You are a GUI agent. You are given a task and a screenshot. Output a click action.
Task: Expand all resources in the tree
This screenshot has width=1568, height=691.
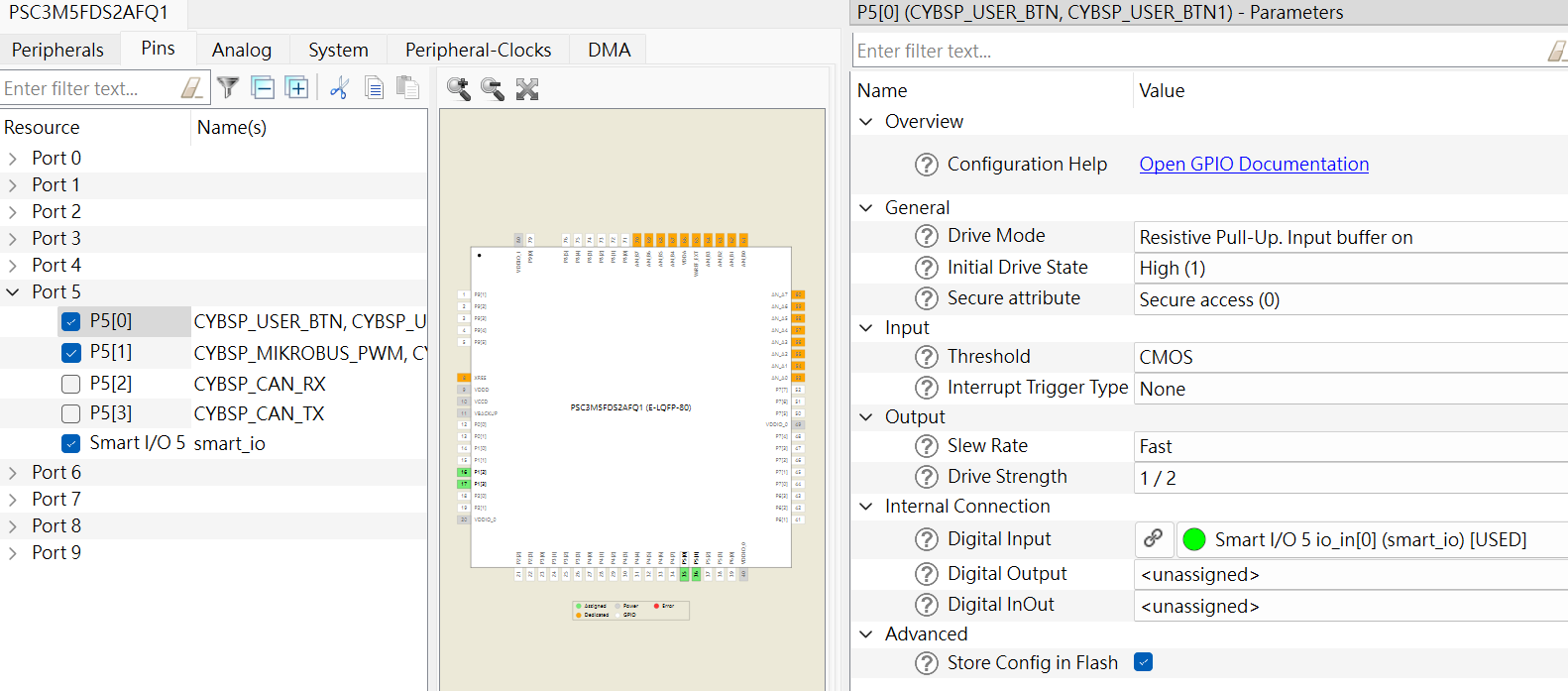pyautogui.click(x=296, y=88)
